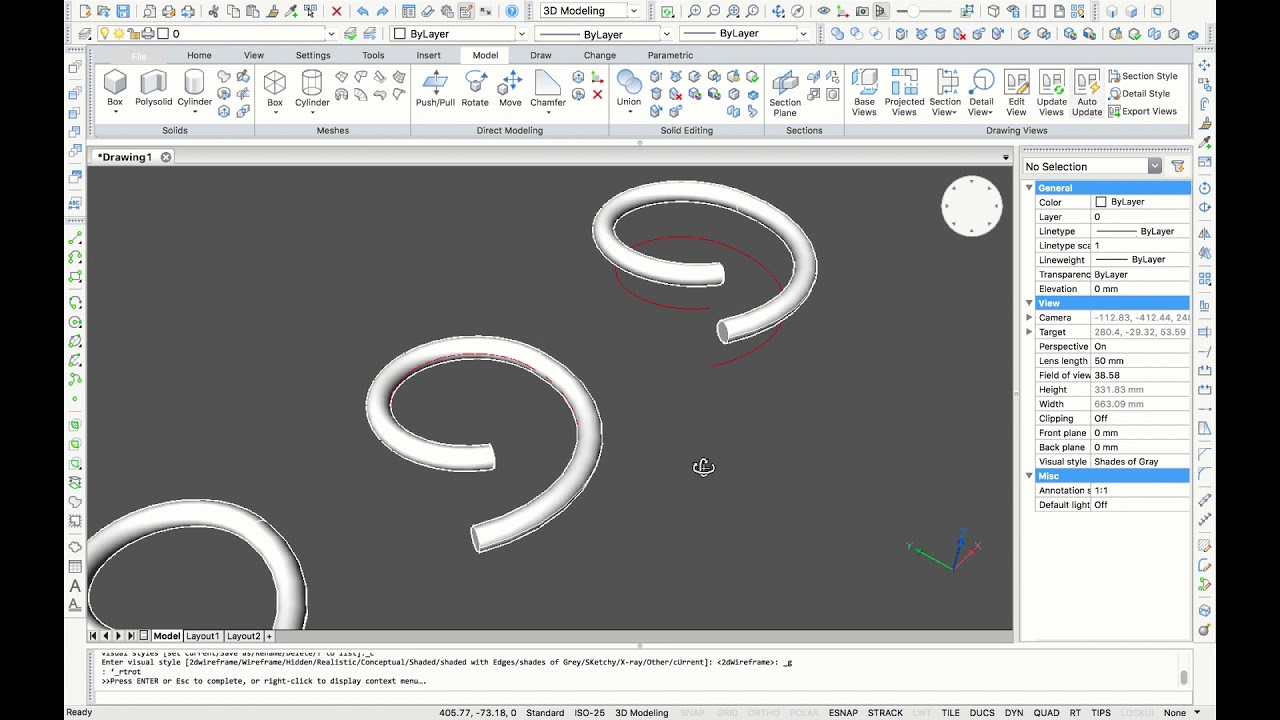Select the Rotate direct modeling tool

[x=475, y=88]
